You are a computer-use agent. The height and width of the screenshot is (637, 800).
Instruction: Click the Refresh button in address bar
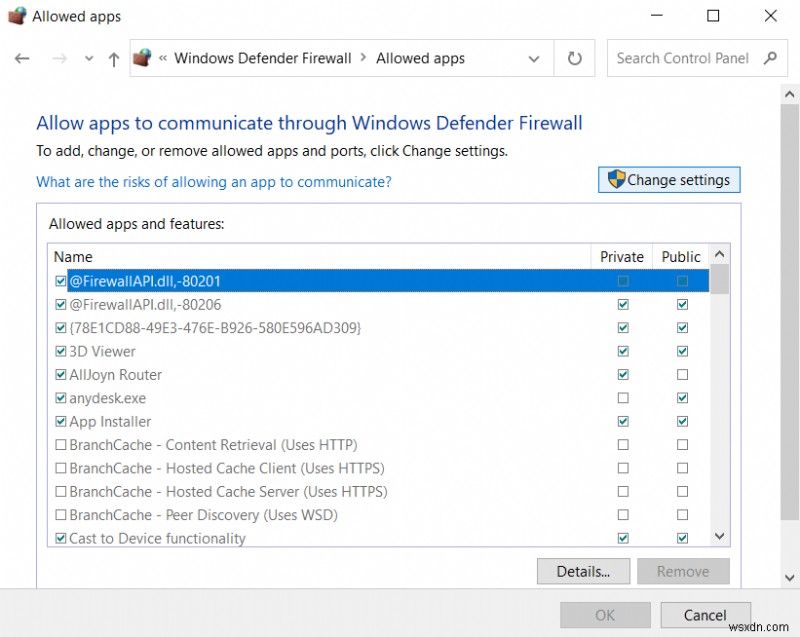[x=574, y=58]
